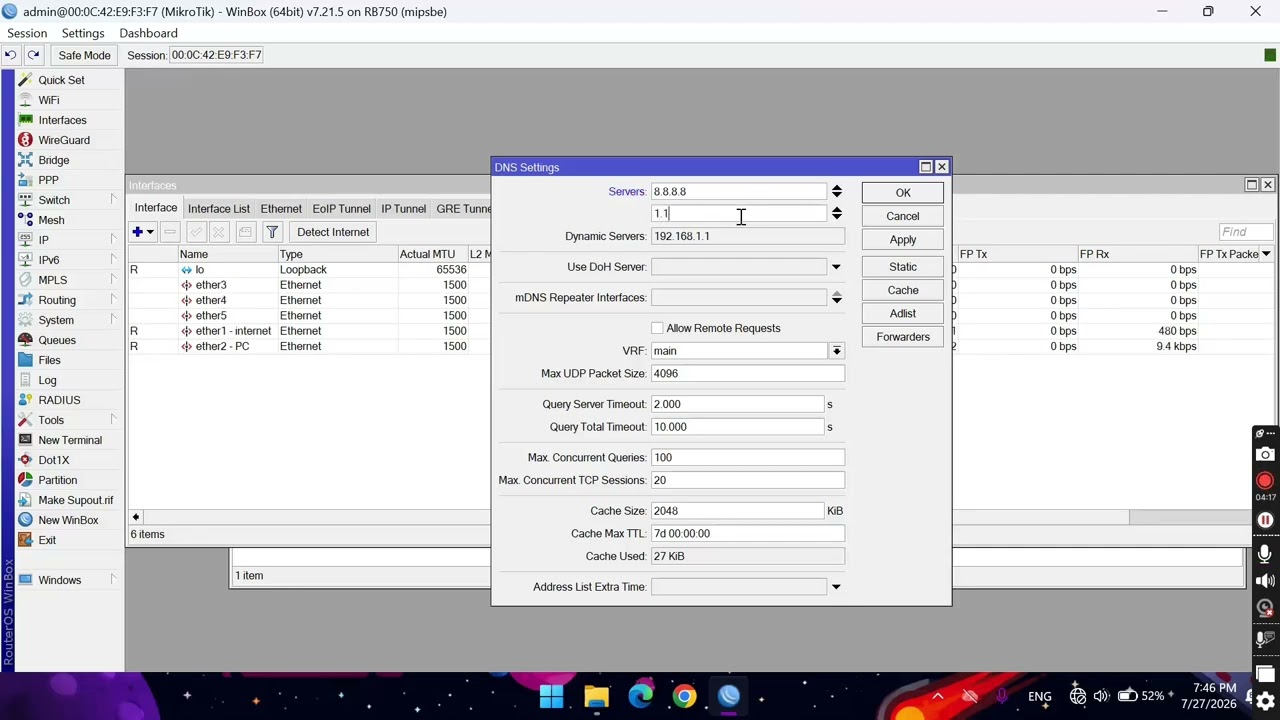
Task: Click the Adlist button
Action: pos(903,314)
